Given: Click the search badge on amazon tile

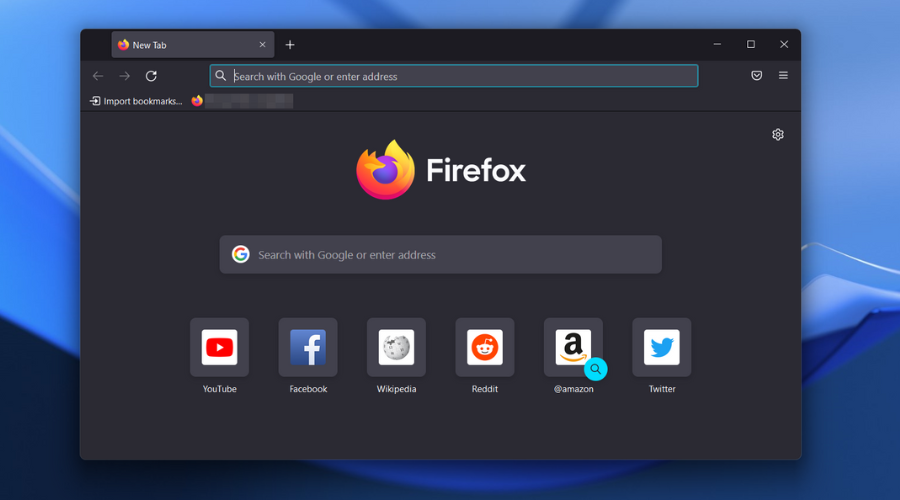Looking at the screenshot, I should click(596, 369).
